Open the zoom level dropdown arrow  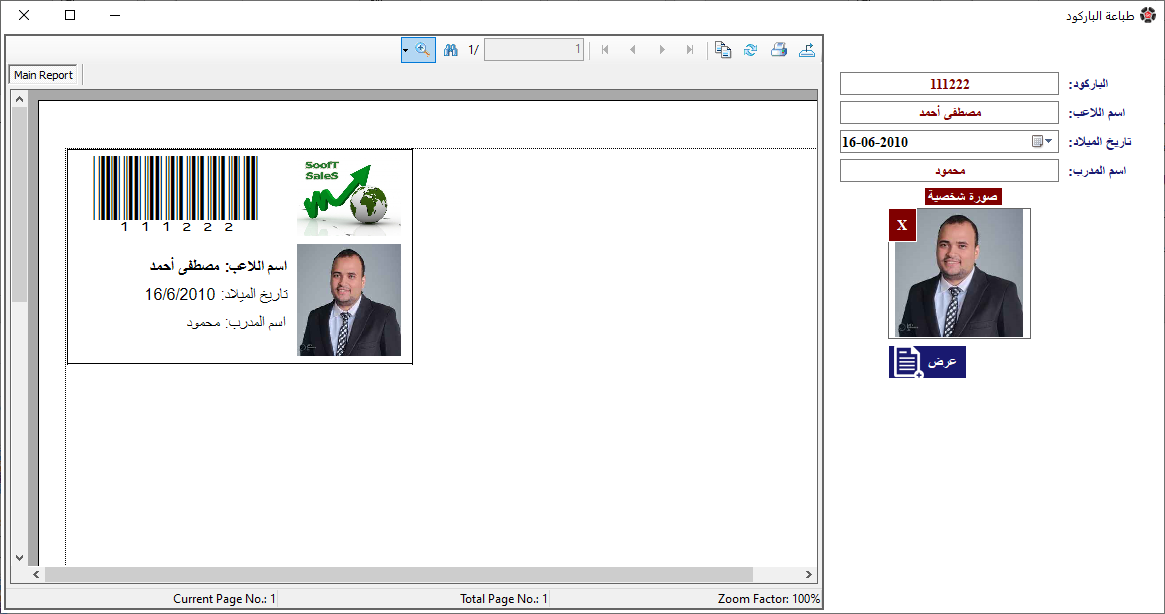[406, 50]
